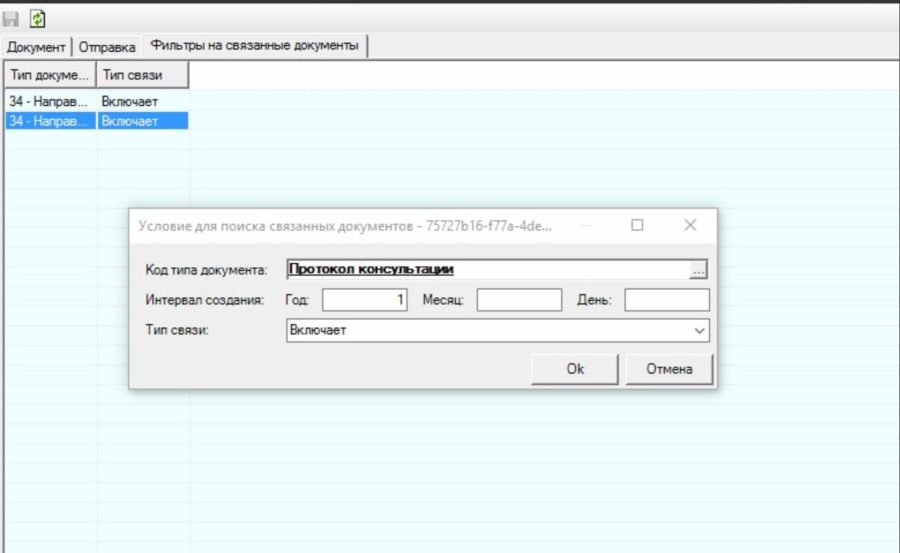900x553 pixels.
Task: Click the Тип докуме... column header
Action: pos(50,75)
